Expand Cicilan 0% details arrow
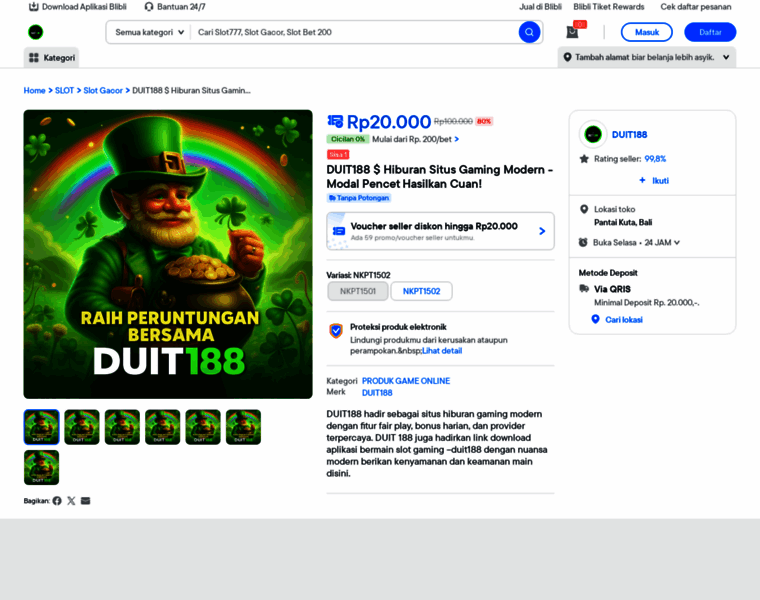The image size is (760, 600). point(457,139)
